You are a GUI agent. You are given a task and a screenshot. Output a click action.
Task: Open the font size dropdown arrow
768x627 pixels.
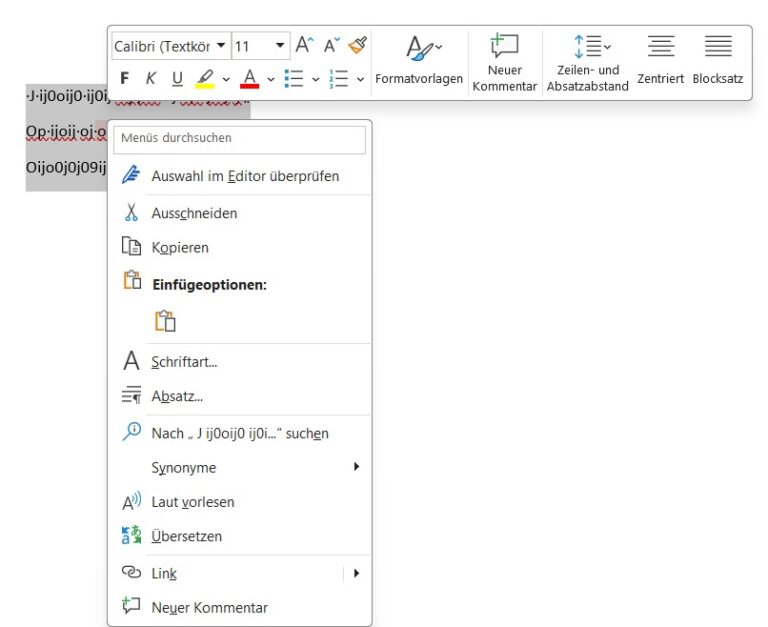coord(280,46)
